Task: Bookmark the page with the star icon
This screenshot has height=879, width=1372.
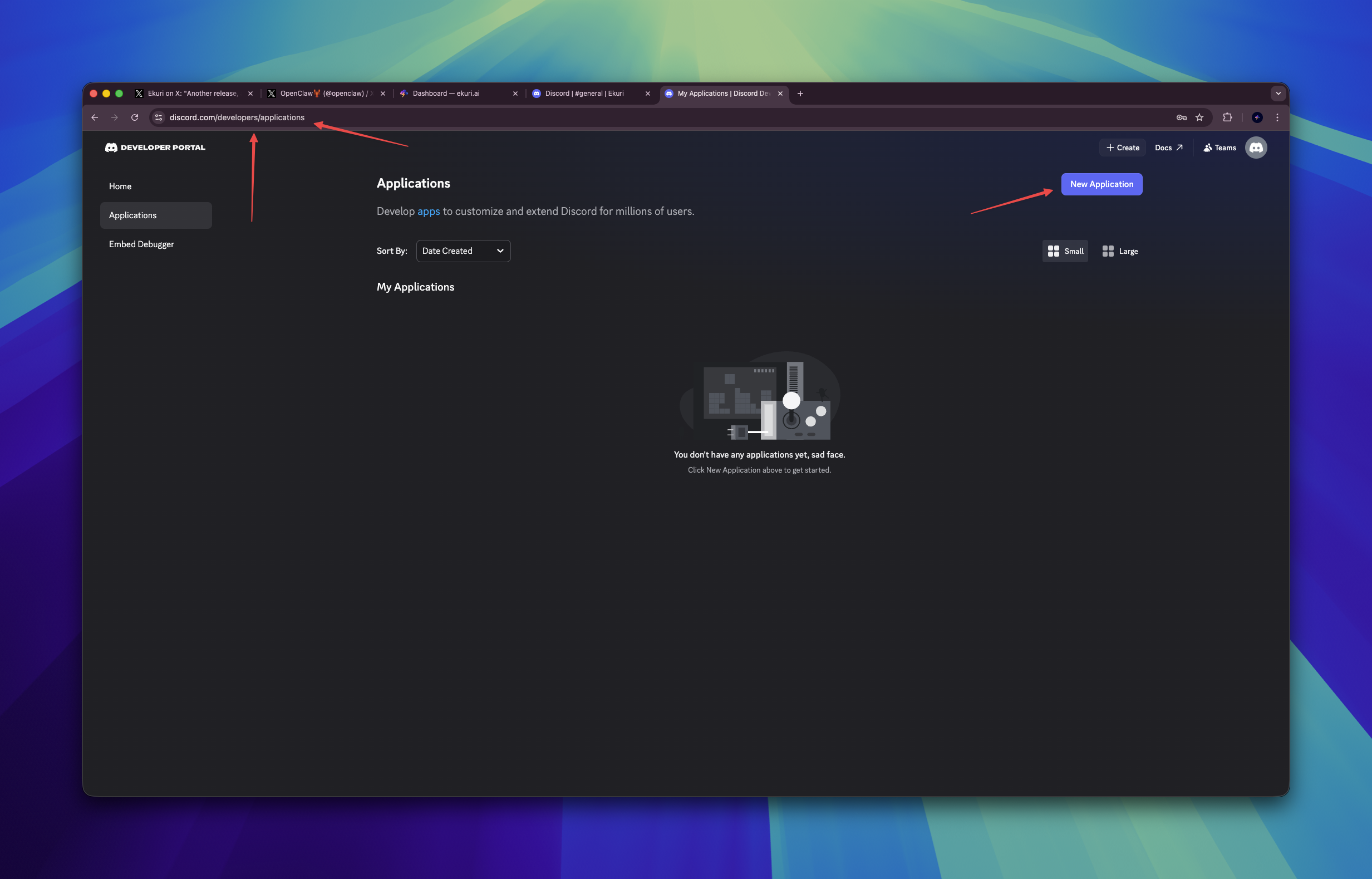Action: [1200, 117]
